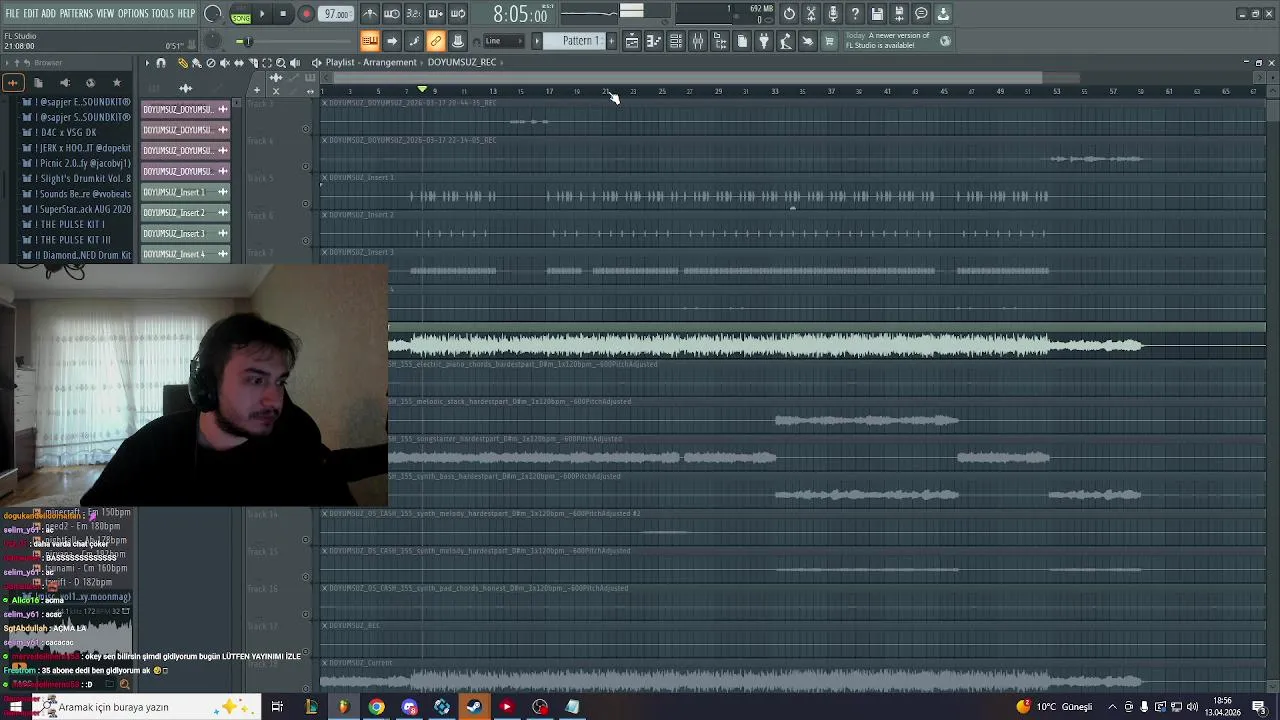Toggle typing keyboard to piano mode
This screenshot has width=1280, height=720.
click(x=370, y=41)
